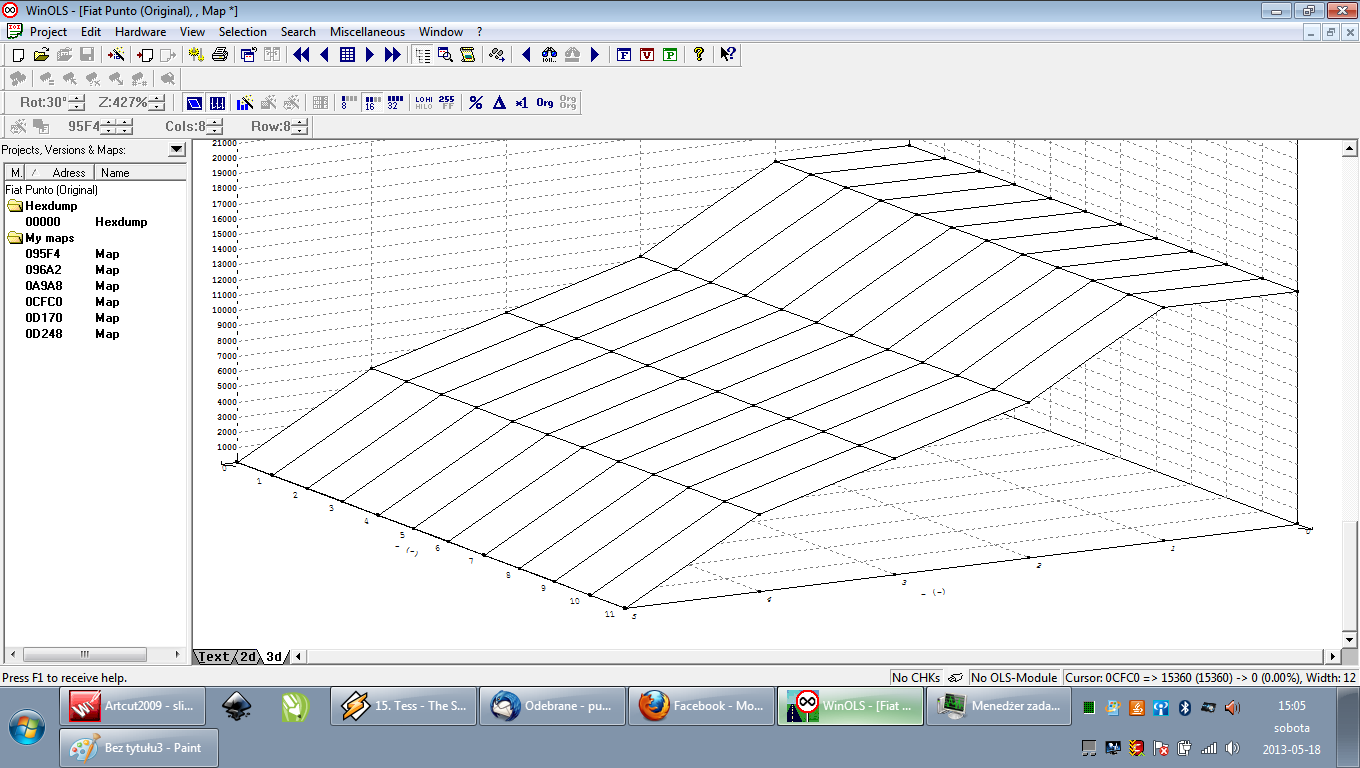Open the Projects, Versions & Maps dropdown

[177, 150]
